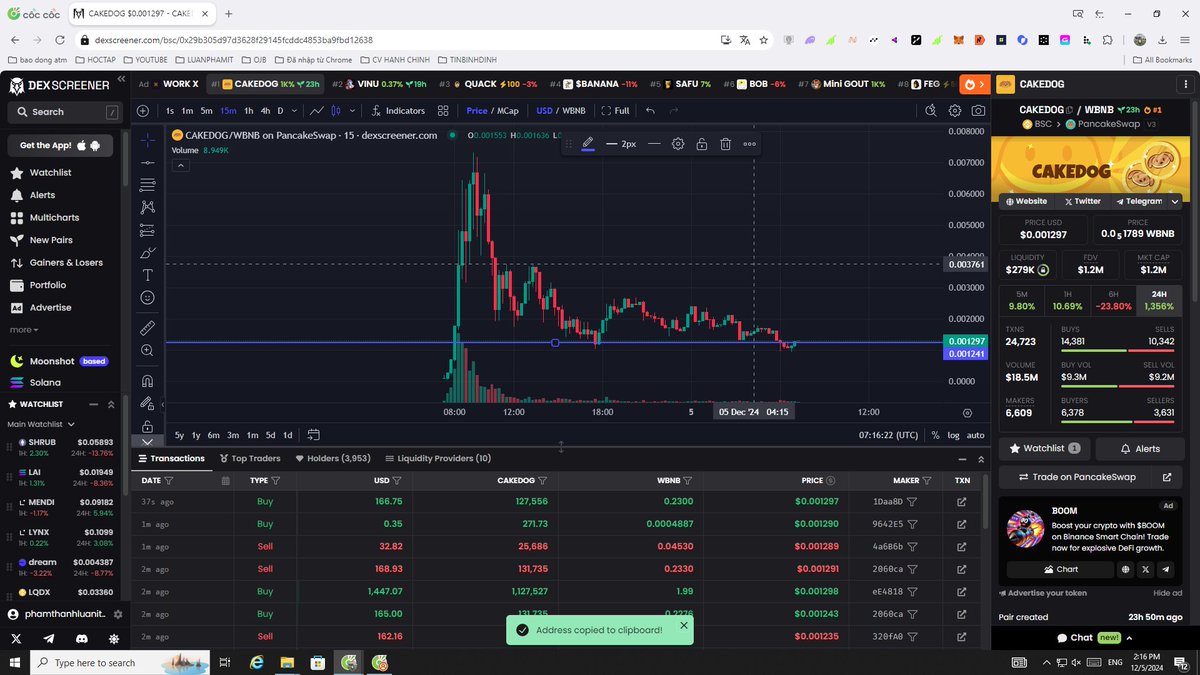1200x675 pixels.
Task: Undo last chart action
Action: pyautogui.click(x=650, y=111)
